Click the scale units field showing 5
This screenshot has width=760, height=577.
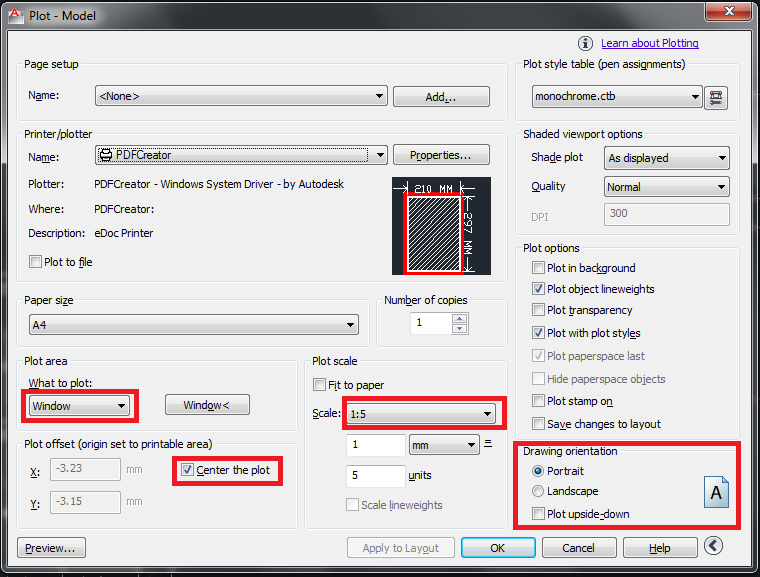point(376,476)
